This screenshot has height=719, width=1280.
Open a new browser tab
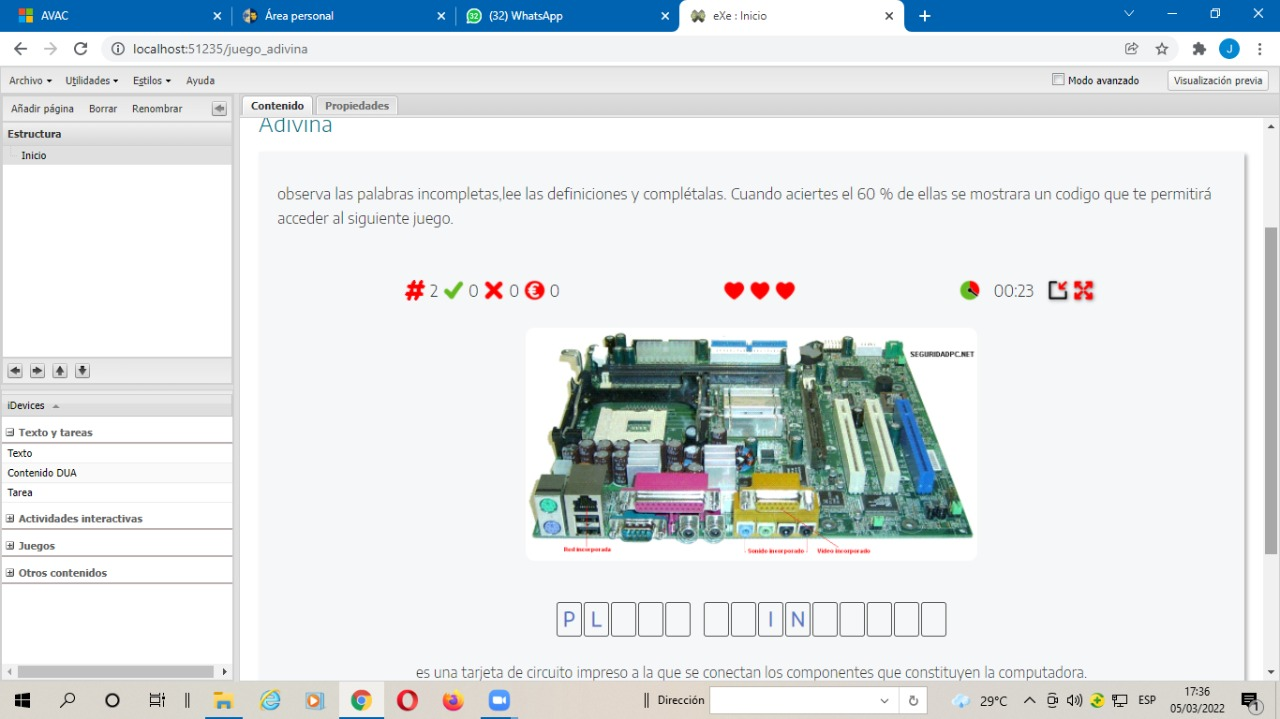click(925, 16)
